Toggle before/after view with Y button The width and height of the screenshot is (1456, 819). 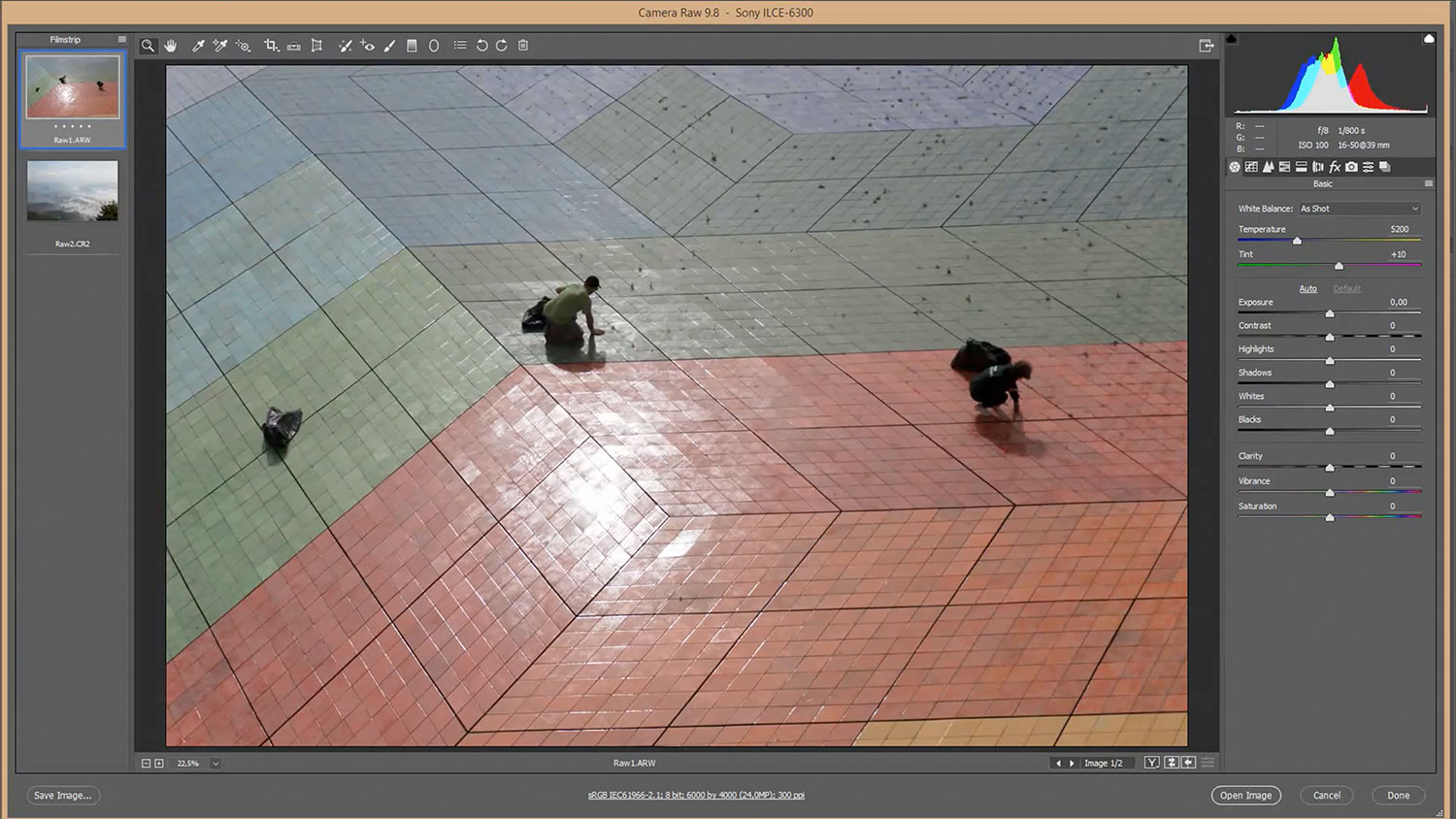[1151, 763]
